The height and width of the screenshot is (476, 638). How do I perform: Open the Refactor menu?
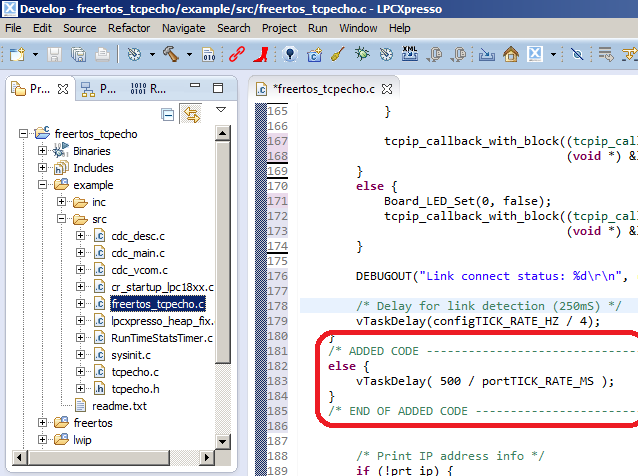(x=129, y=28)
